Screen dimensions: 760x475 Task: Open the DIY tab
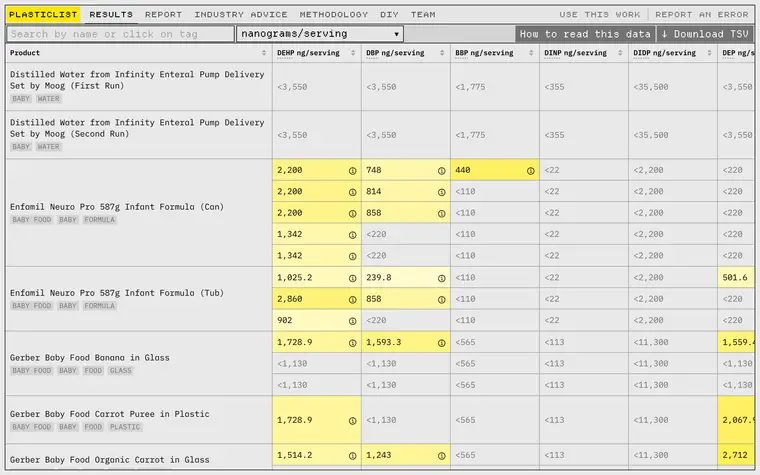point(389,15)
